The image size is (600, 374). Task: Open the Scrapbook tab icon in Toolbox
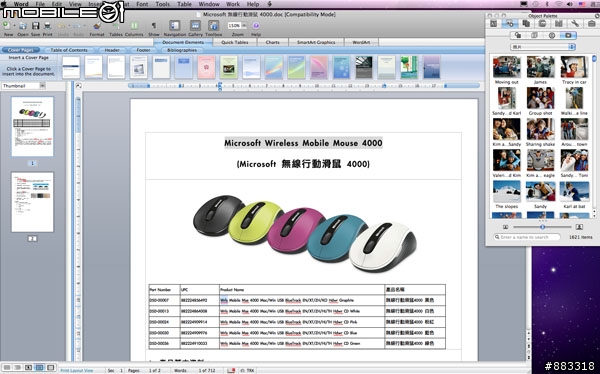542,24
